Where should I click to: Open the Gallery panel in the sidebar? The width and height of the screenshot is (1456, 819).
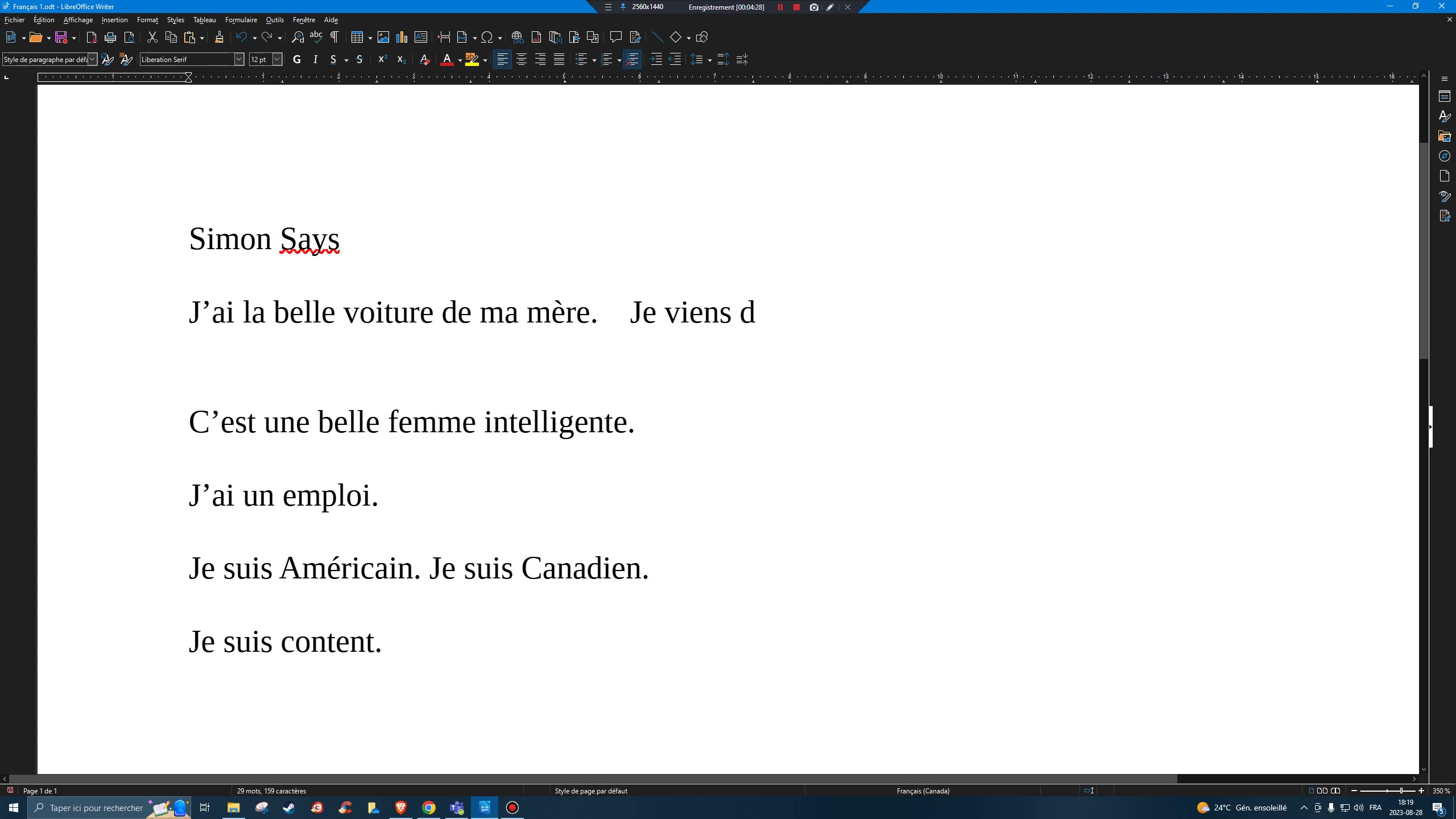click(x=1445, y=136)
